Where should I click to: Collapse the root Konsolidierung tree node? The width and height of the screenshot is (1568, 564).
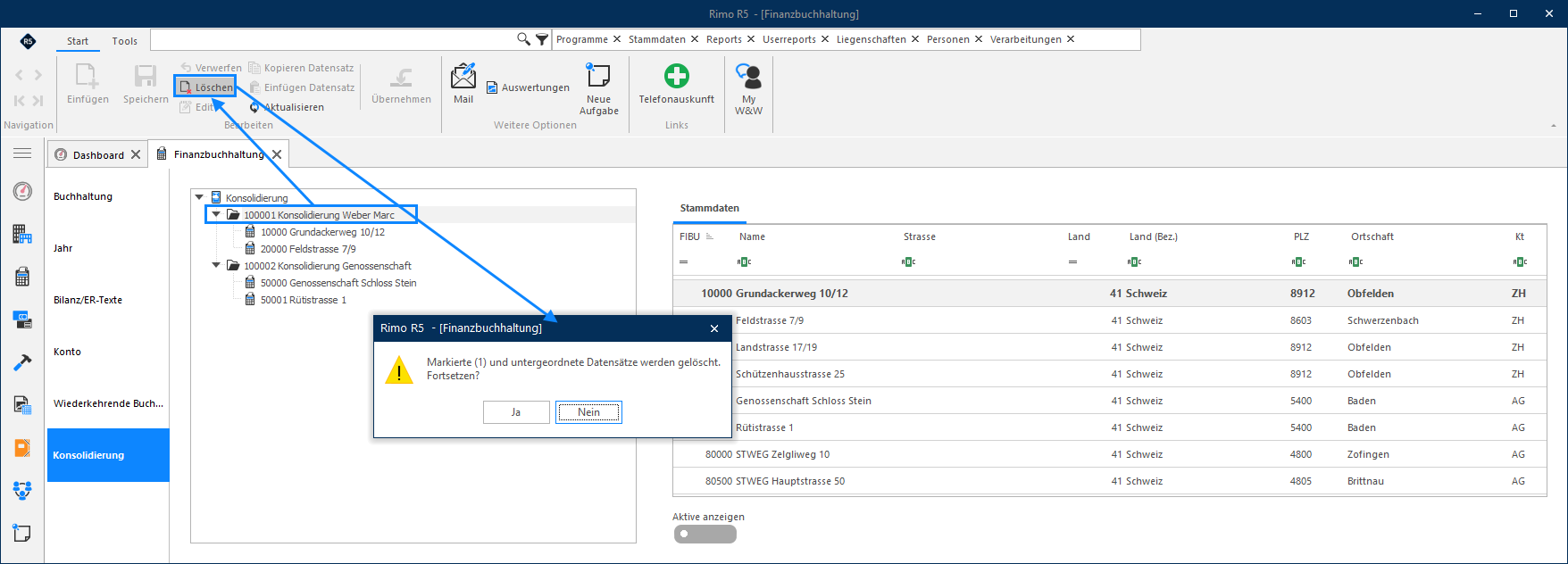[x=199, y=197]
